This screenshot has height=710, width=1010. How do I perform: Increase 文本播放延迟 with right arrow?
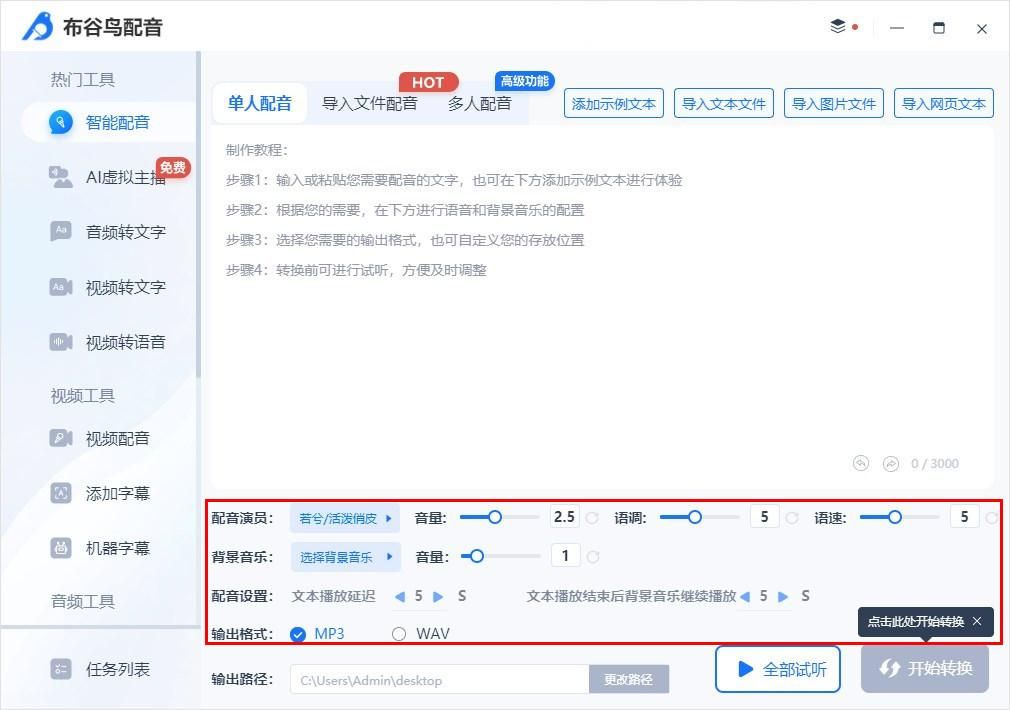(x=438, y=597)
